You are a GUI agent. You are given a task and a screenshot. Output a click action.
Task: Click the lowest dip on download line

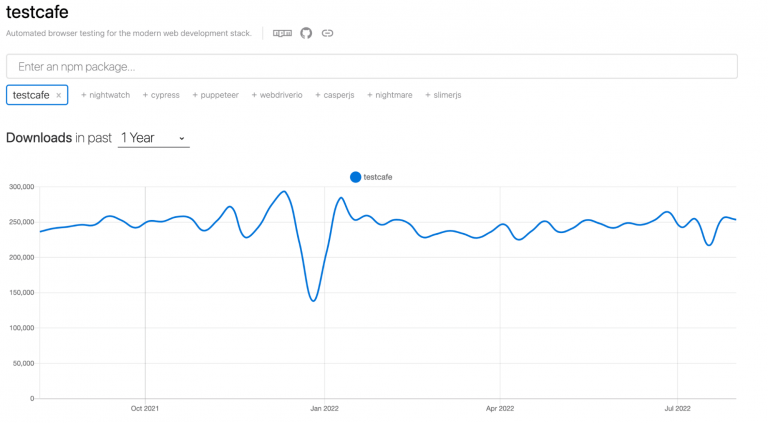(x=314, y=300)
